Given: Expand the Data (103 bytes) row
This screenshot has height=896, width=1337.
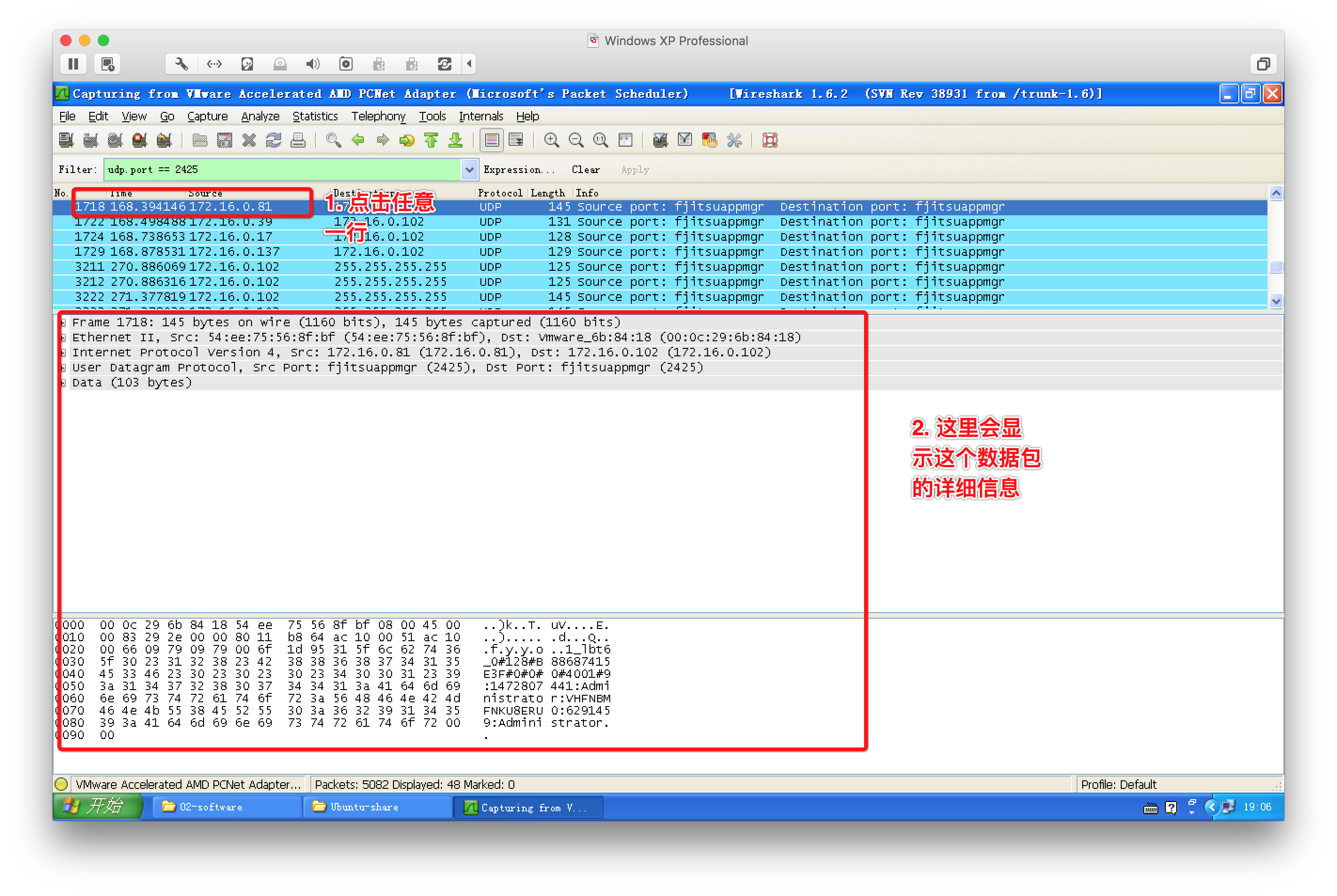Looking at the screenshot, I should [63, 383].
